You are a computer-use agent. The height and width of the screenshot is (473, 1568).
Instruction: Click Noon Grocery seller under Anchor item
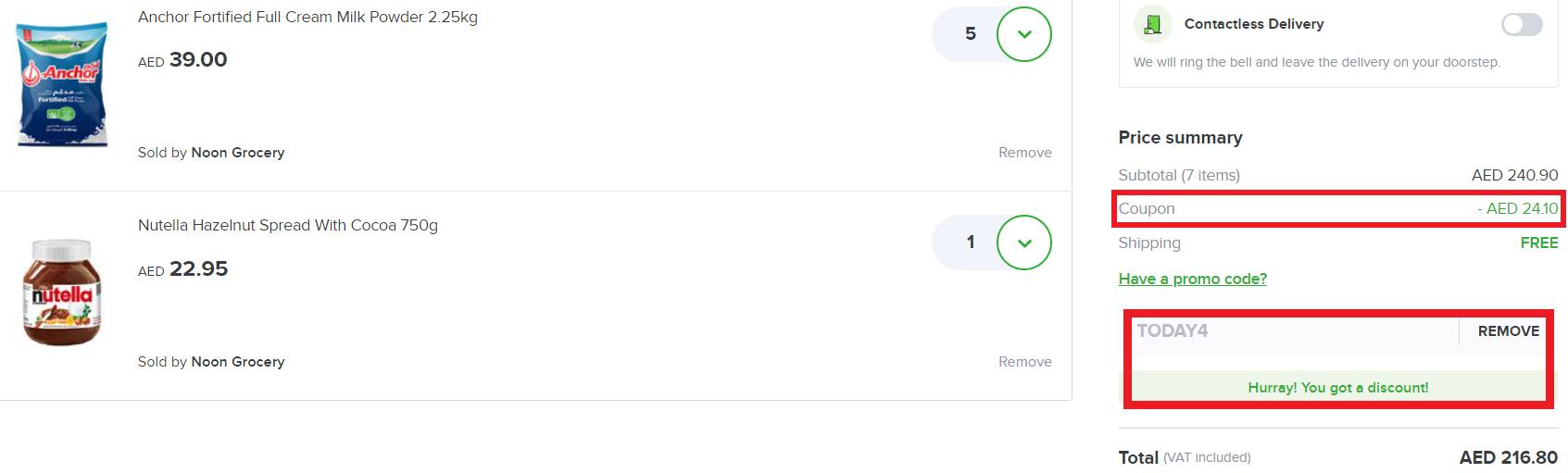point(237,153)
